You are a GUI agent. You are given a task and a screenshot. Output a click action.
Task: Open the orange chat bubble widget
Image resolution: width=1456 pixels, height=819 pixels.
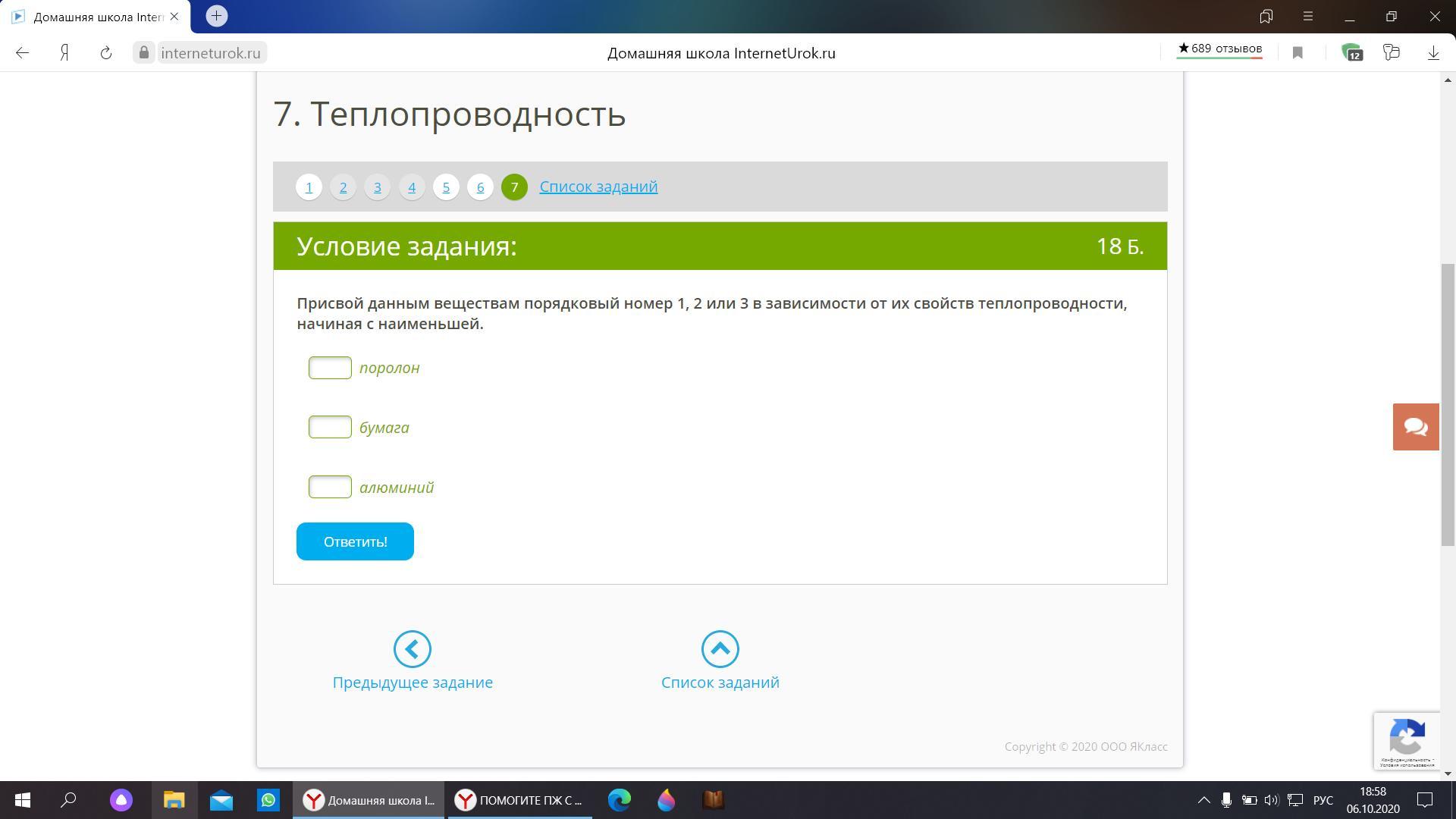pos(1416,427)
